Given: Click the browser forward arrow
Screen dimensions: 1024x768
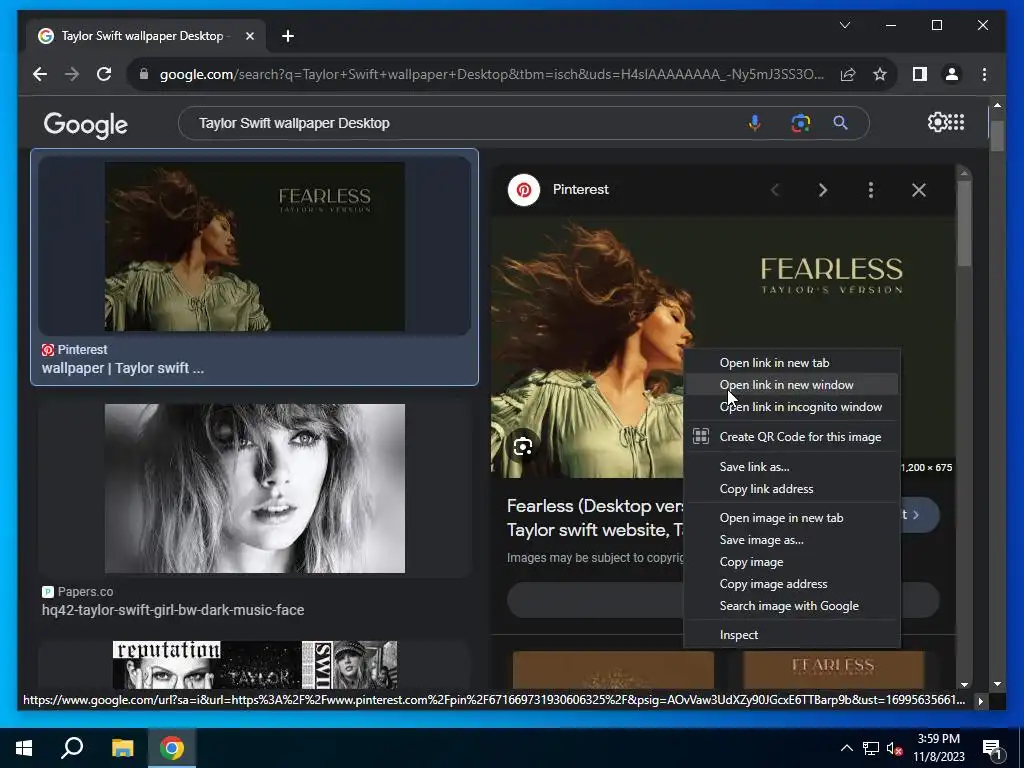Looking at the screenshot, I should (72, 74).
